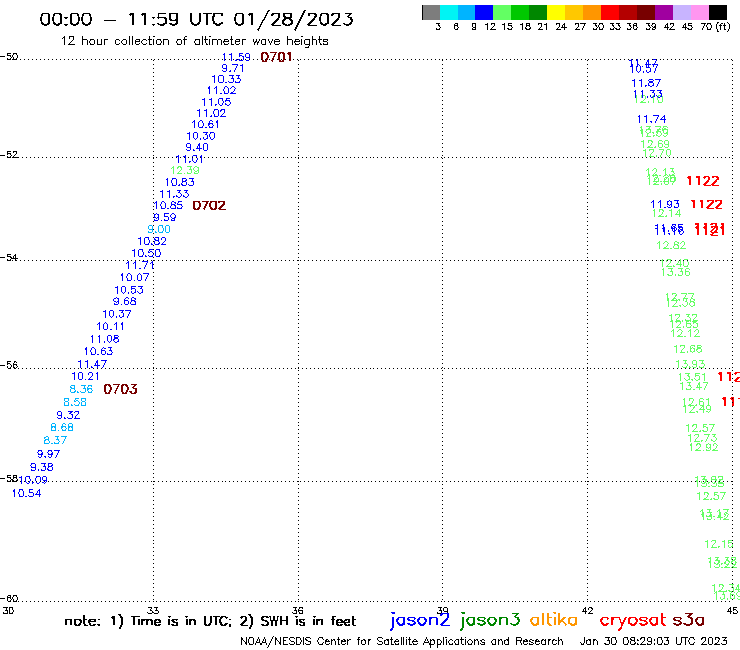Screen dimensions: 740x650
Task: Click the green wave height value '12.39'
Action: 185,170
